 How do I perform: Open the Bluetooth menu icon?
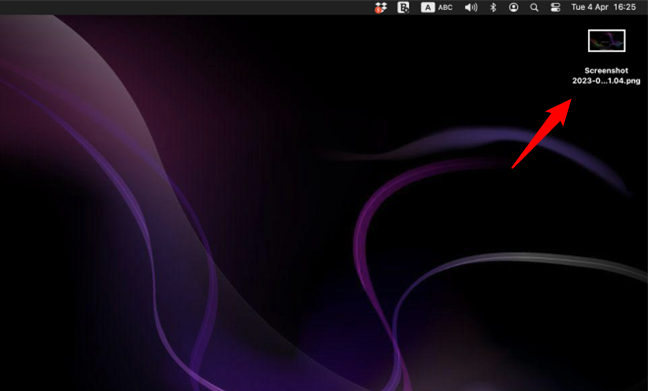point(493,7)
